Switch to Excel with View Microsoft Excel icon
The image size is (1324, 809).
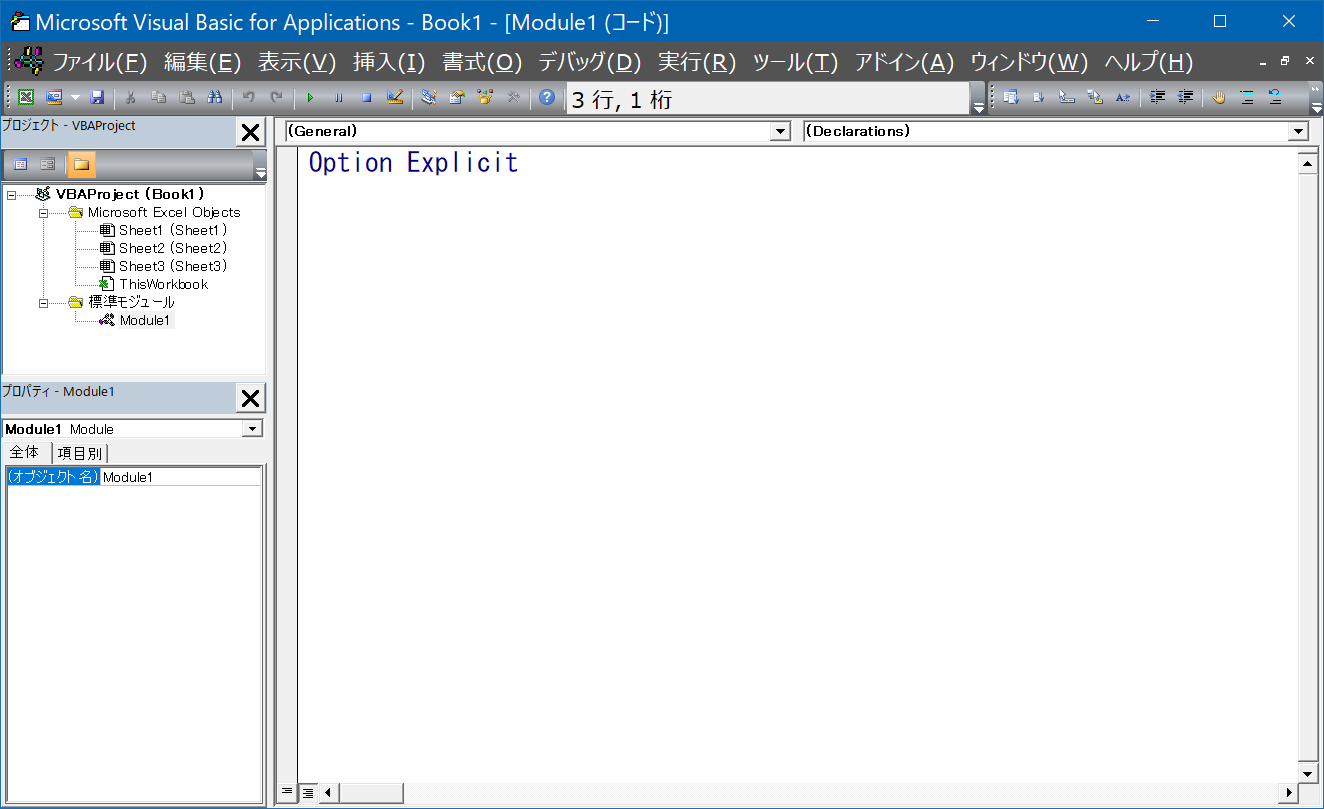(26, 97)
